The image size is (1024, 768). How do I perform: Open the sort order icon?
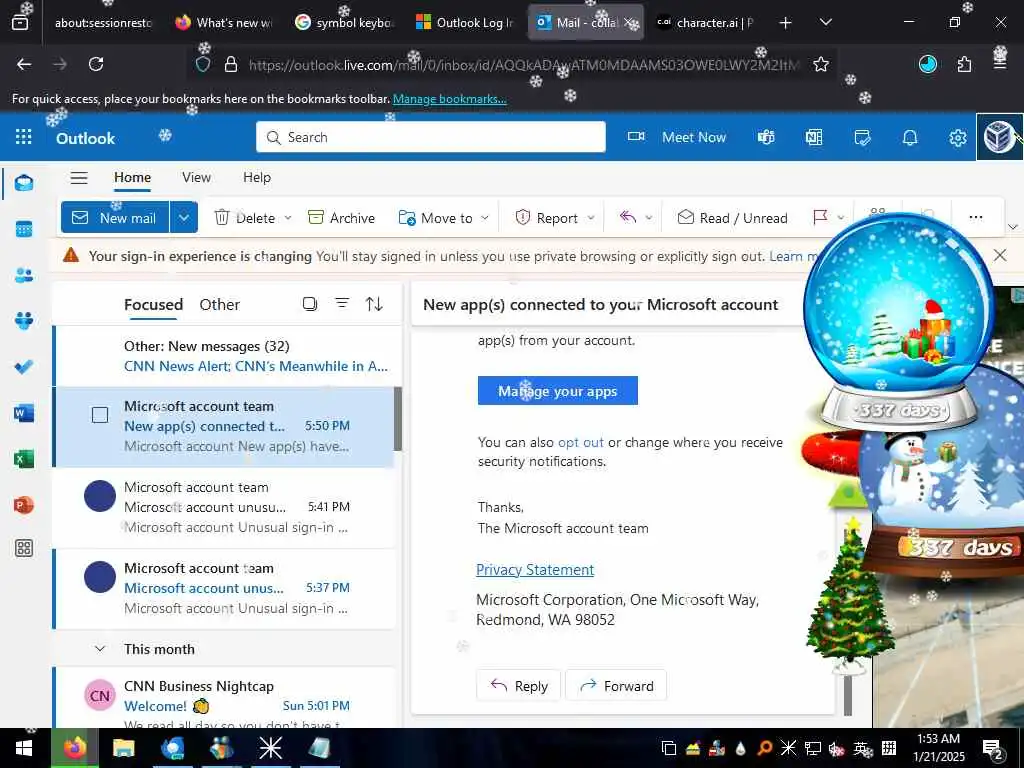(374, 304)
